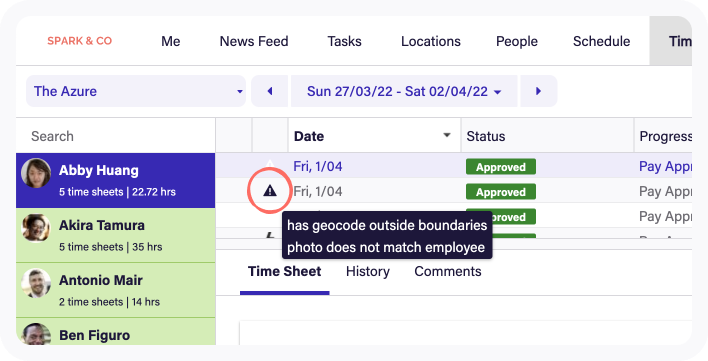Go to previous week with left arrow

tap(270, 91)
